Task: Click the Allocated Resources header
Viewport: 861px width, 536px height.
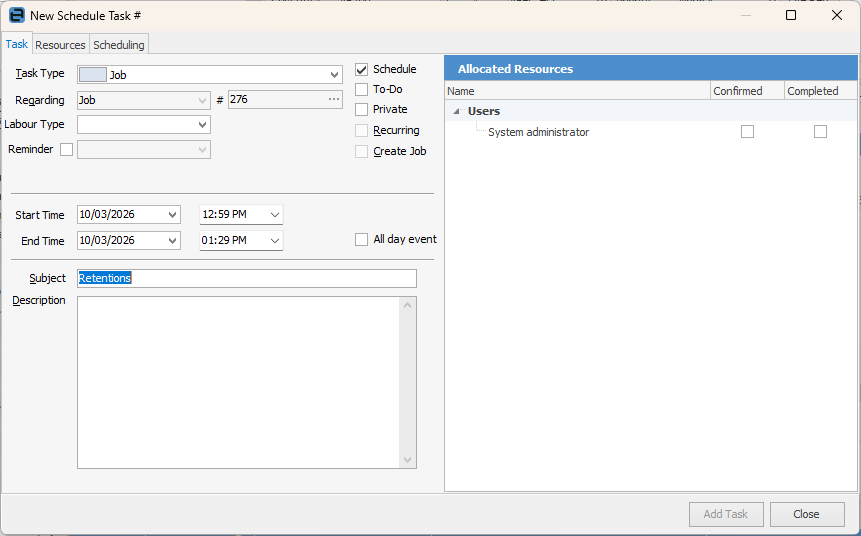Action: (651, 69)
